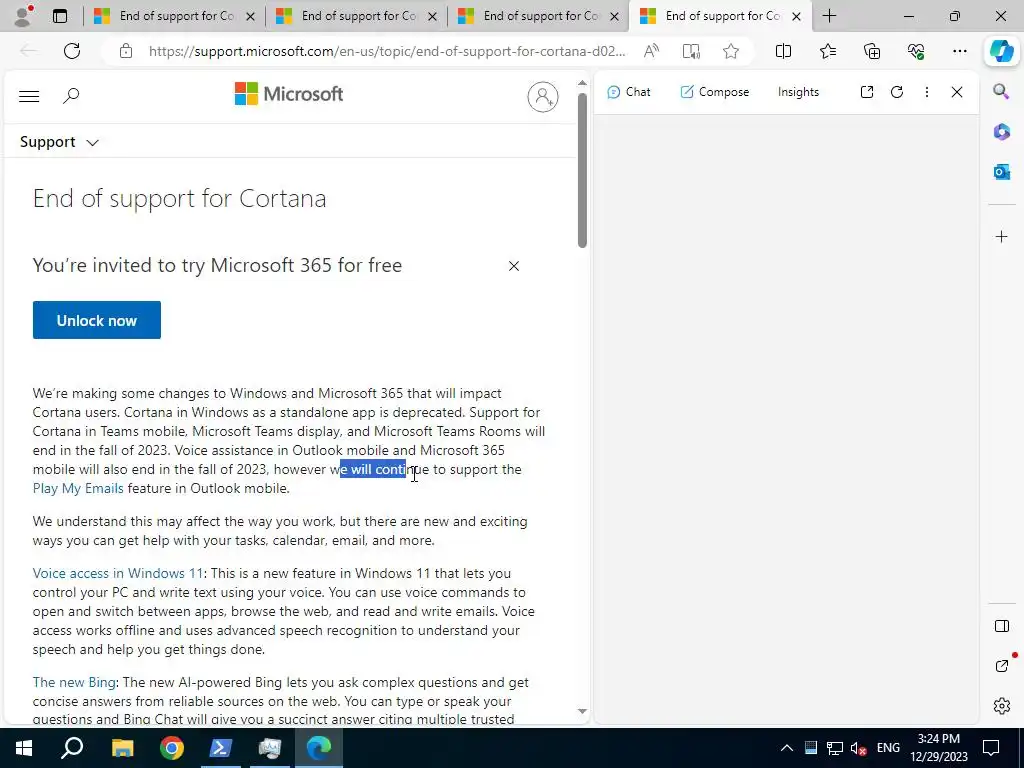1024x768 pixels.
Task: Open muted volume tray icon
Action: [859, 748]
